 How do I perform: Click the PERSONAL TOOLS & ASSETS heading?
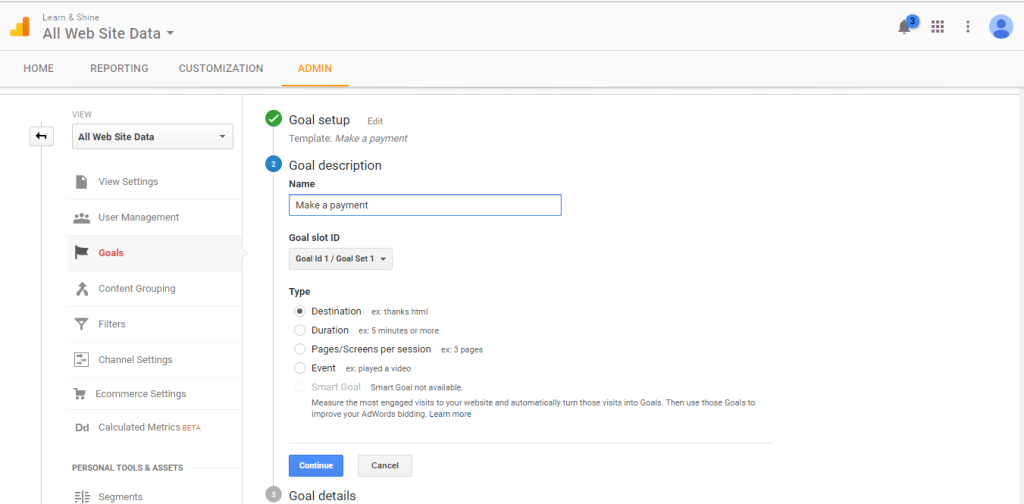tap(127, 467)
